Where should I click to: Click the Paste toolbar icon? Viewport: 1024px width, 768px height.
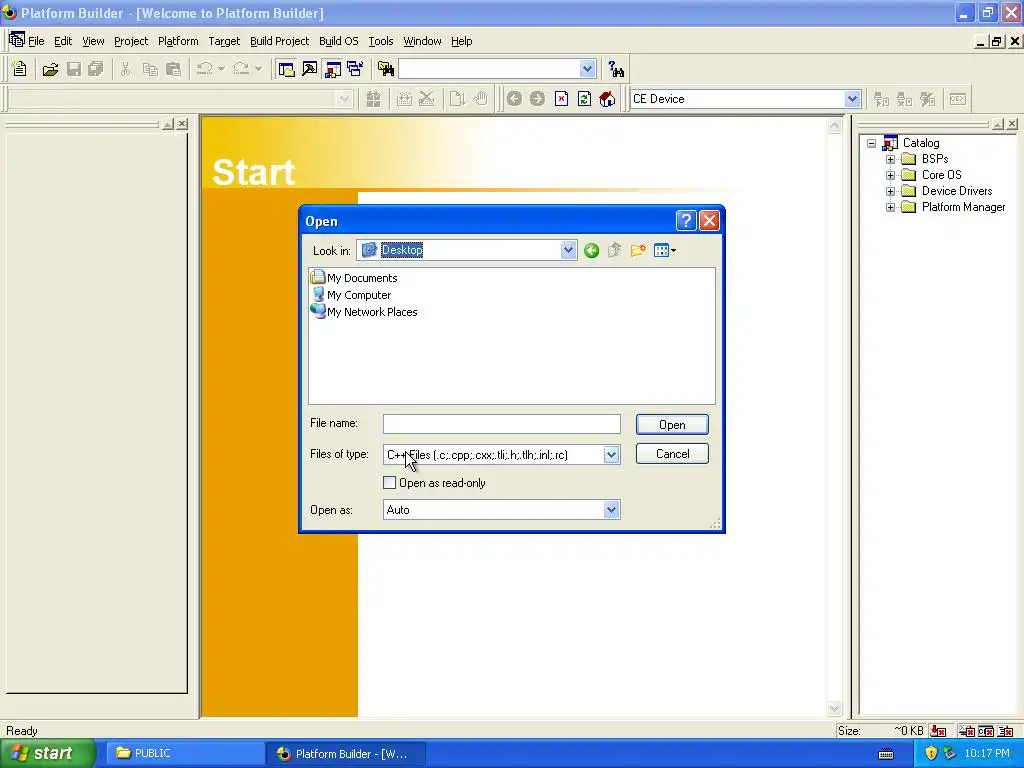coord(173,69)
